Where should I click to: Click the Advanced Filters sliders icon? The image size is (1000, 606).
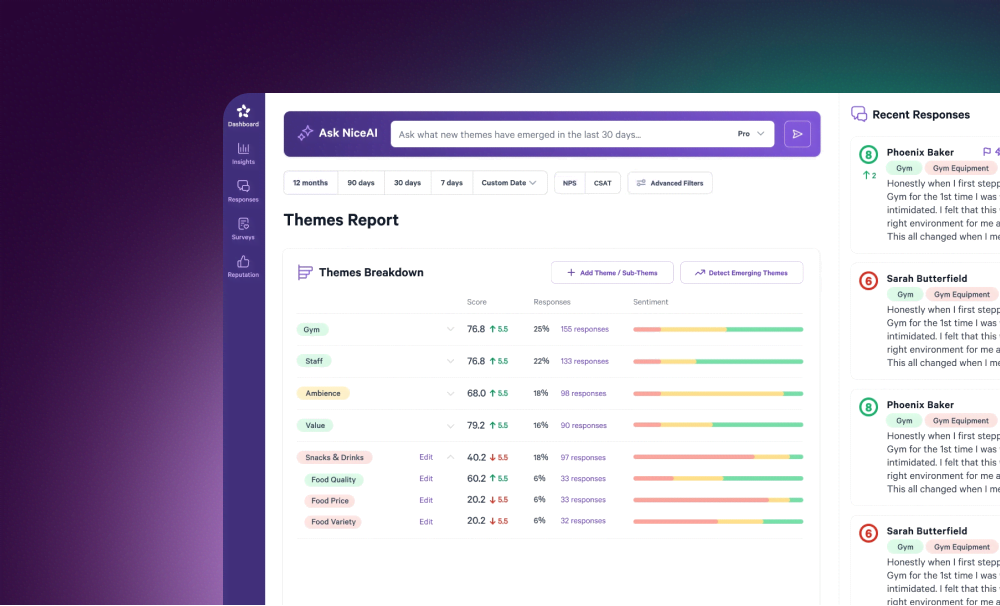(642, 183)
